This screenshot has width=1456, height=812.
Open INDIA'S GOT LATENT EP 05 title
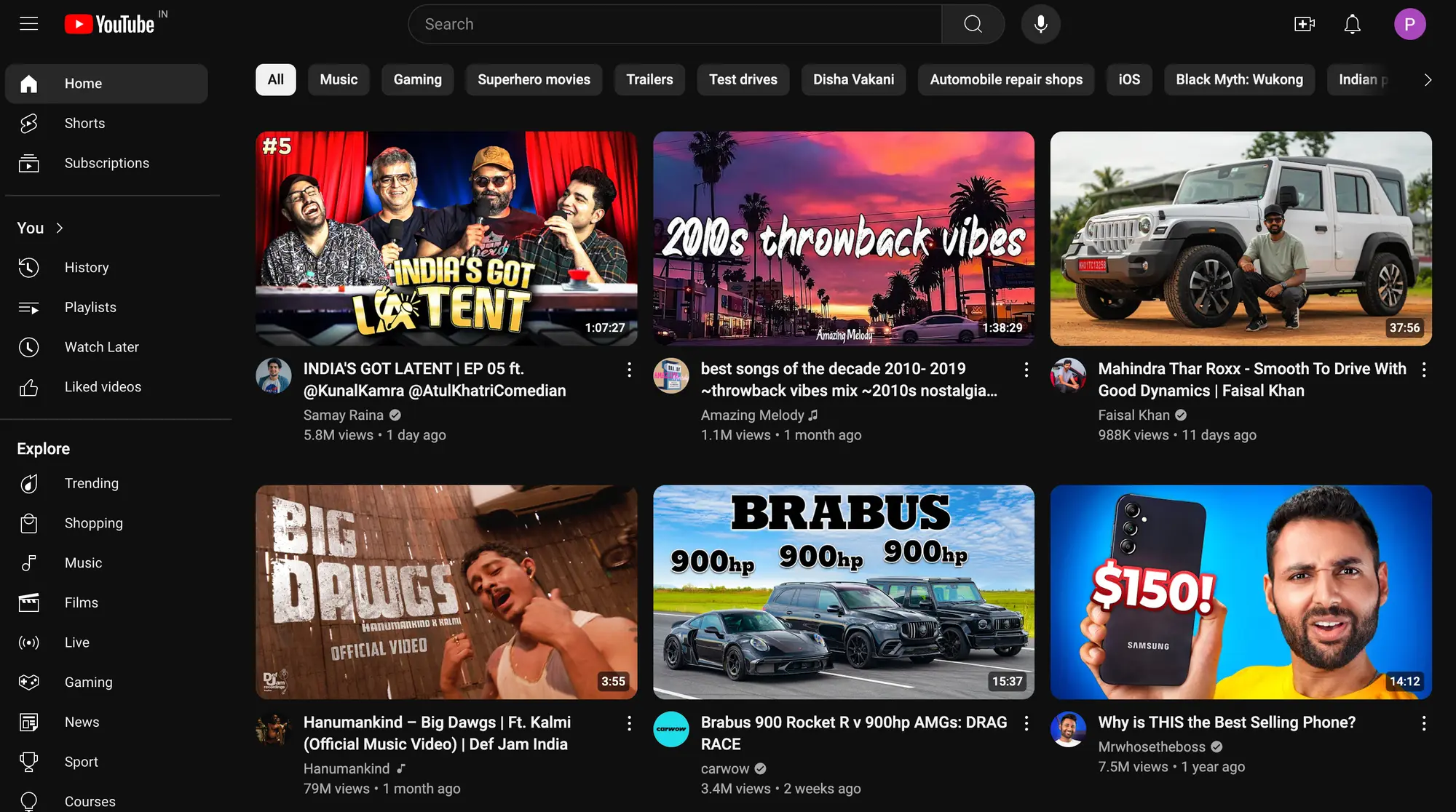tap(435, 380)
